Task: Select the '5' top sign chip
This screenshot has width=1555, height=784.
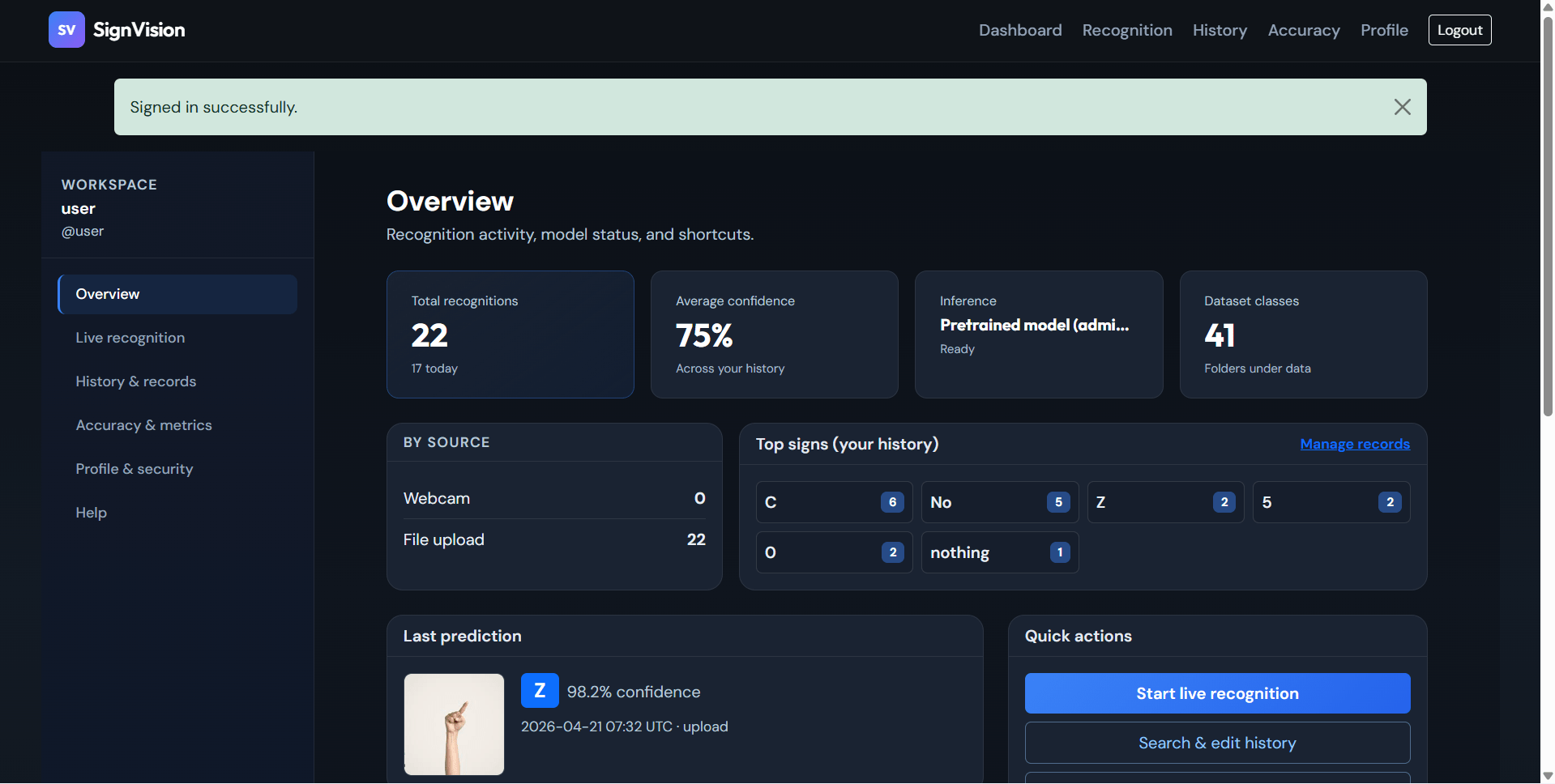Action: pos(1331,502)
